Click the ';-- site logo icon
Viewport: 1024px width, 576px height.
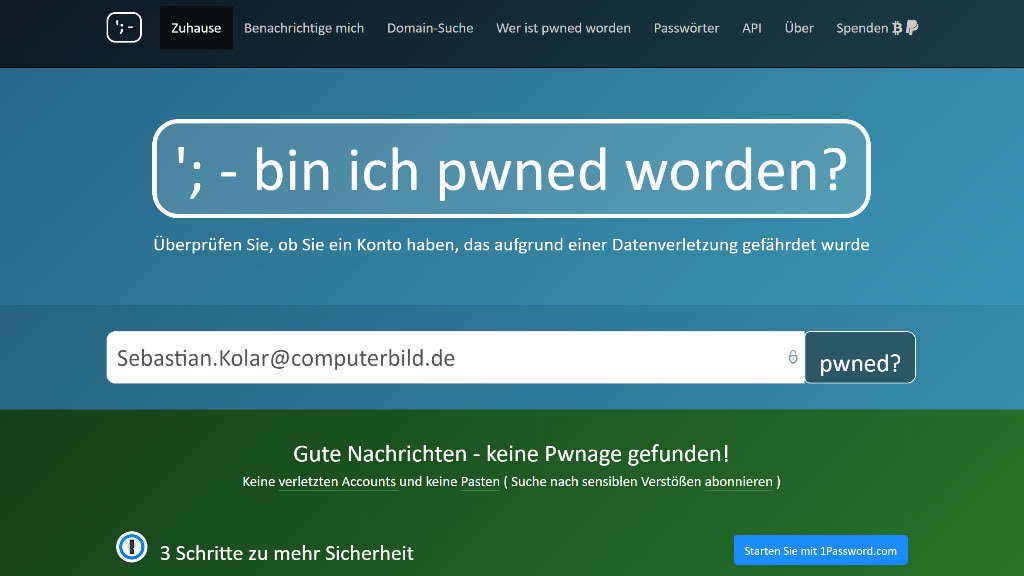pos(124,27)
